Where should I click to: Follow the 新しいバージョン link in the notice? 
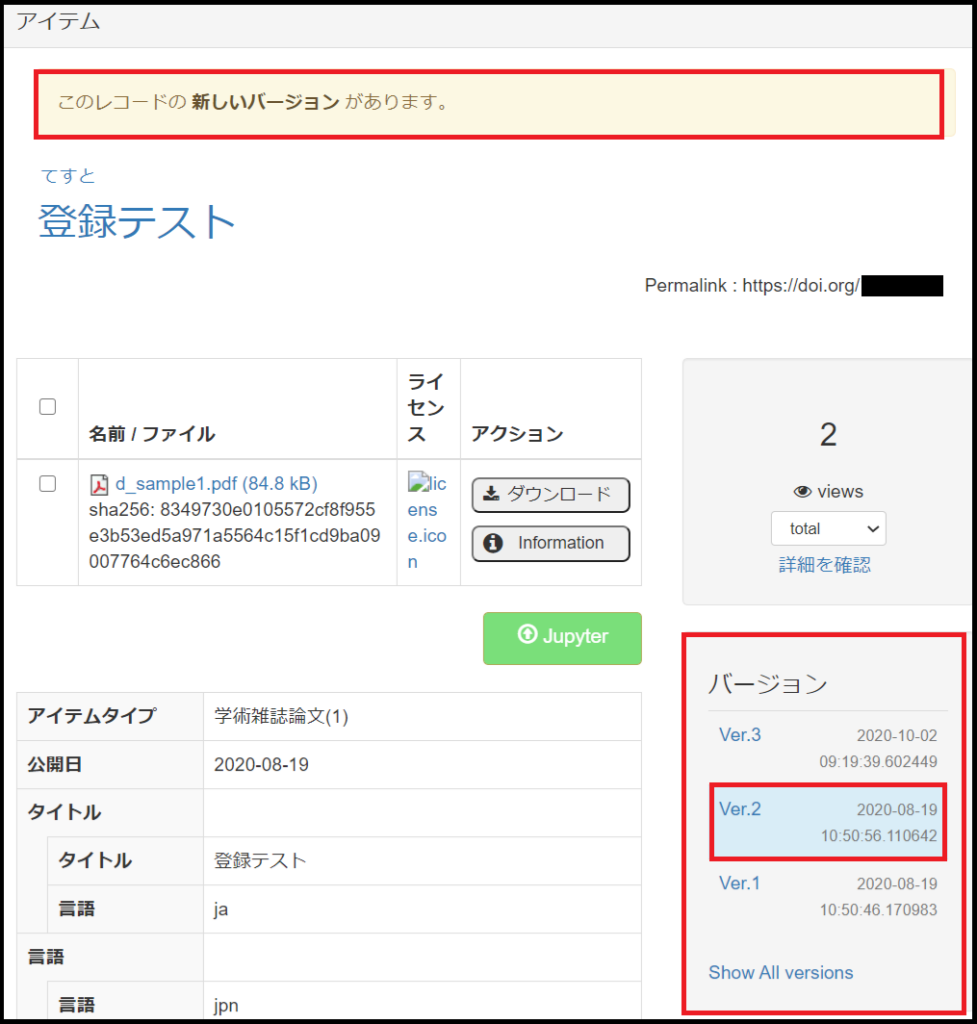click(x=265, y=102)
